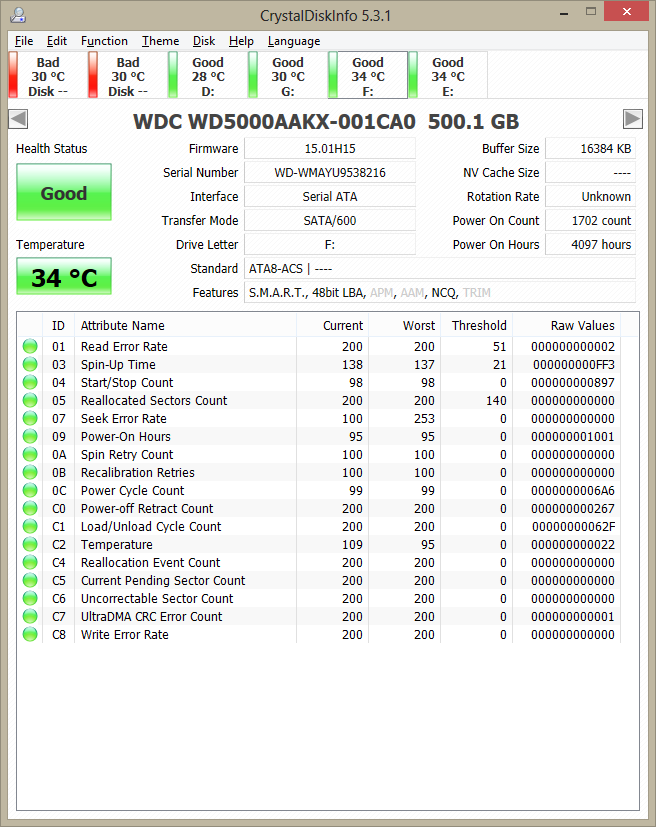This screenshot has width=656, height=827.
Task: Open the Theme menu
Action: coord(160,41)
